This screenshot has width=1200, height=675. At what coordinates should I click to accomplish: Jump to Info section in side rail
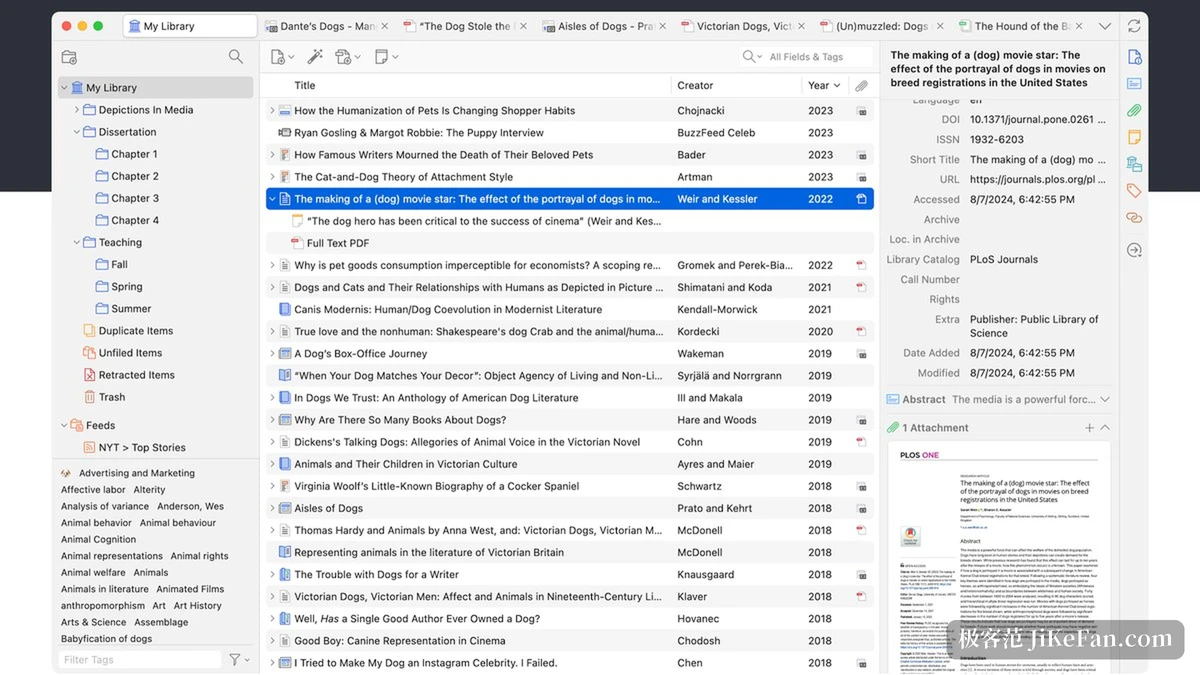coord(1134,57)
